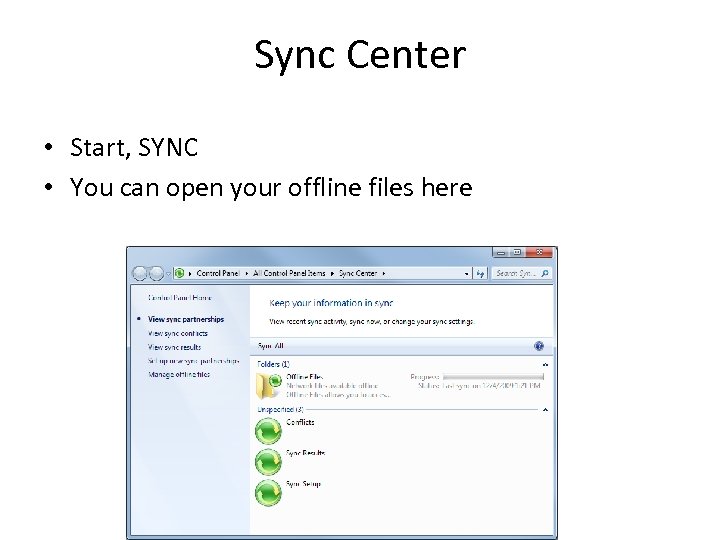This screenshot has width=720, height=540.
Task: Collapse the Unspecified (3) group
Action: click(546, 410)
